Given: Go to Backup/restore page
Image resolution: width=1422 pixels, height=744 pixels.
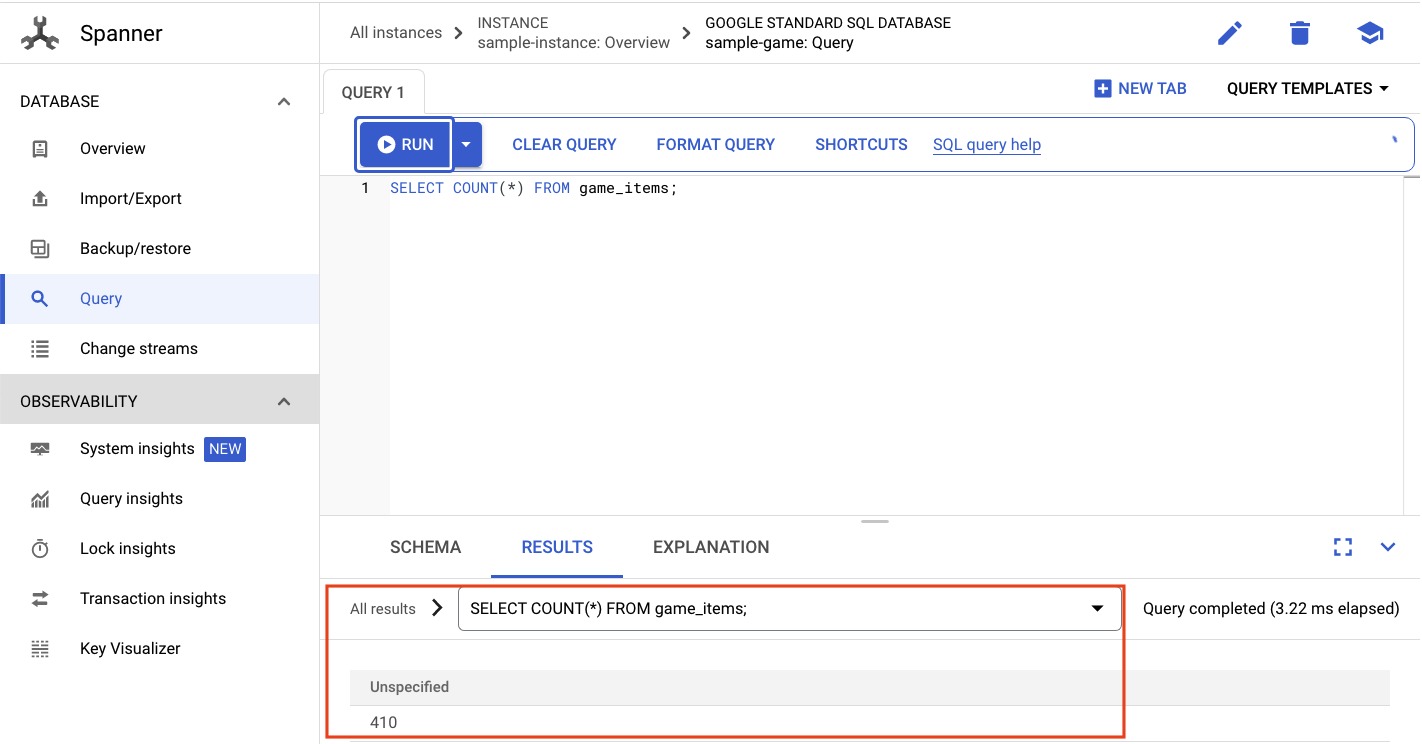Looking at the screenshot, I should click(x=135, y=248).
